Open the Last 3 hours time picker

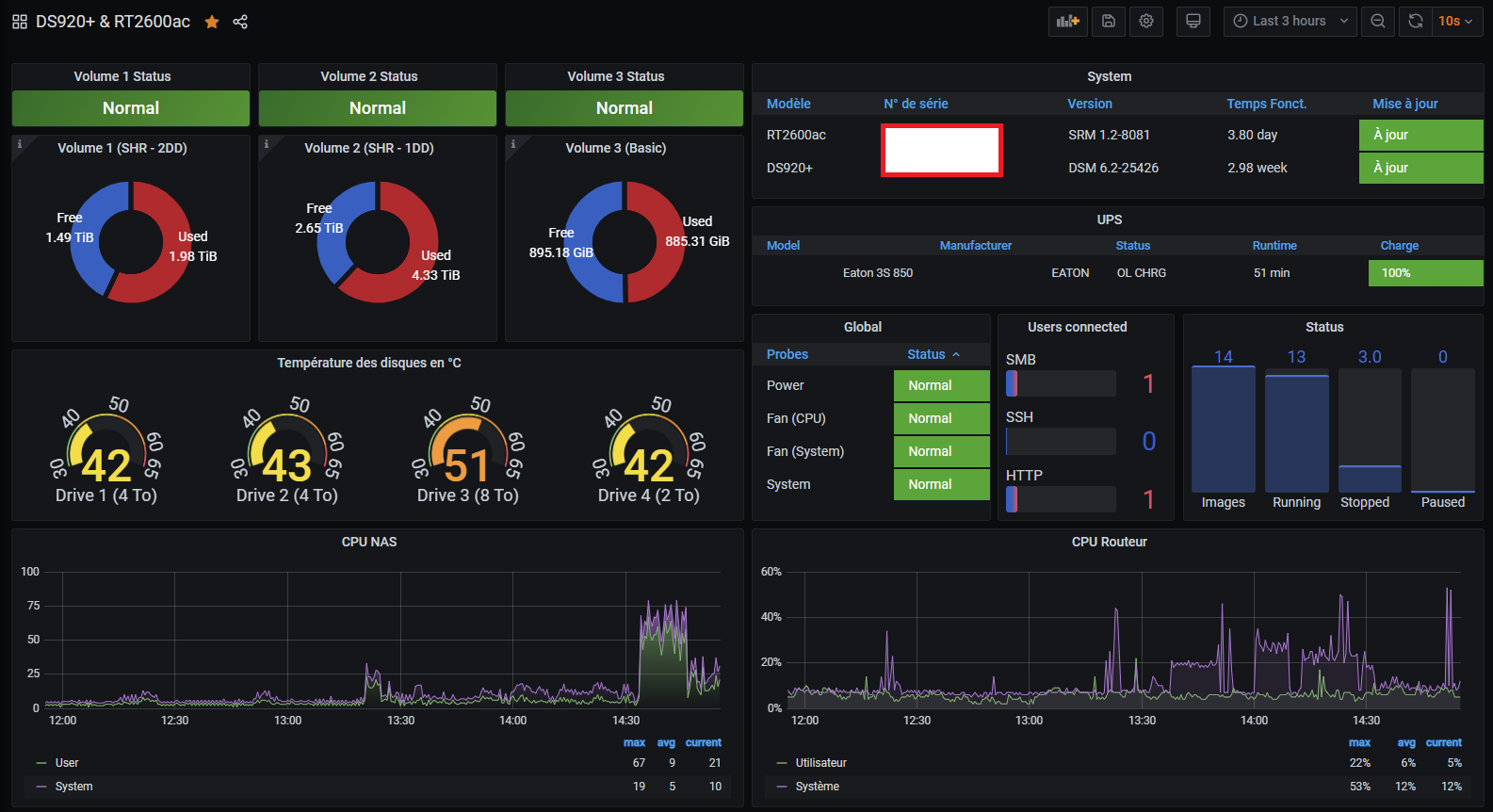pos(1290,22)
